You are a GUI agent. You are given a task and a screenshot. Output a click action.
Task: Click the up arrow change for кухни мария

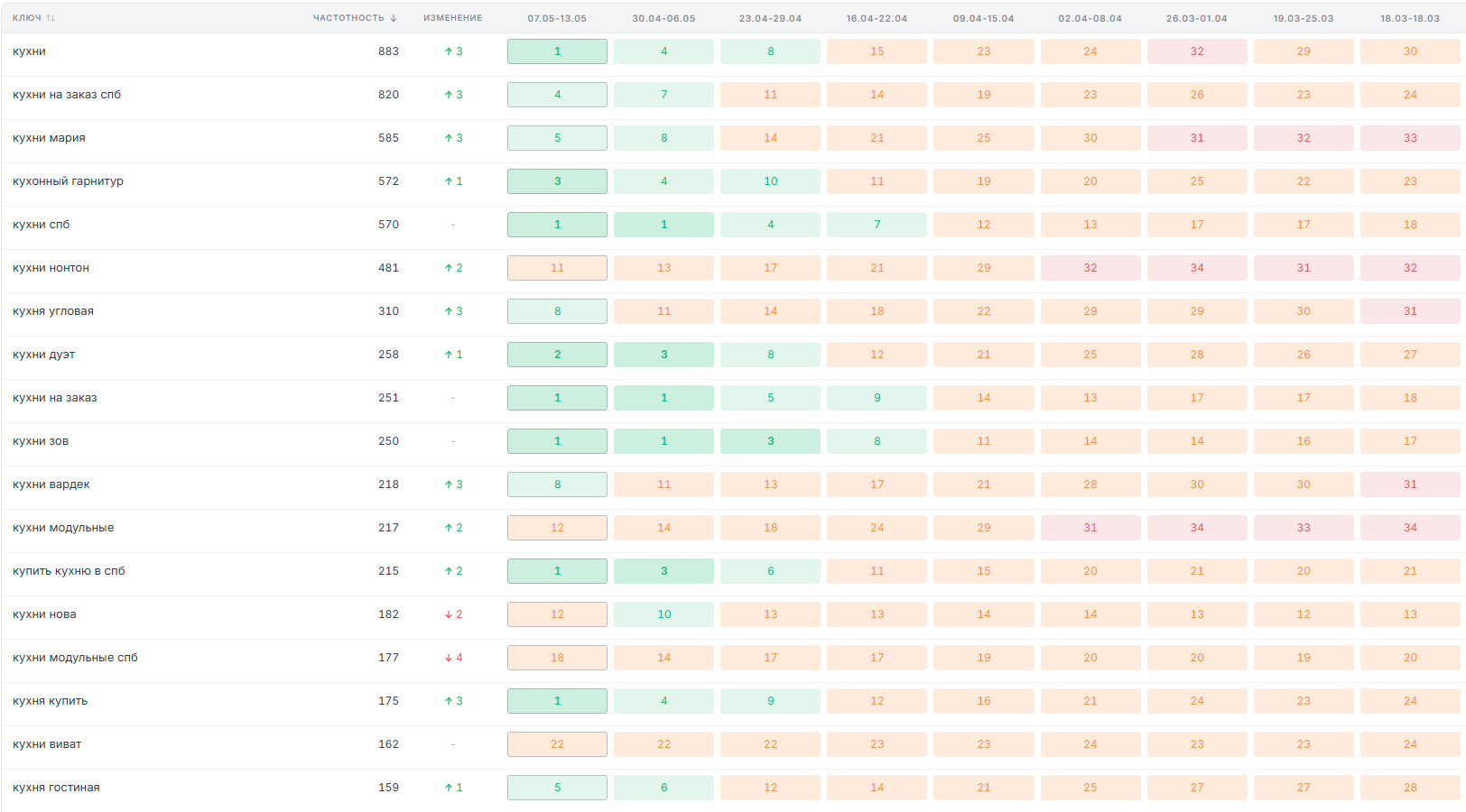point(453,138)
